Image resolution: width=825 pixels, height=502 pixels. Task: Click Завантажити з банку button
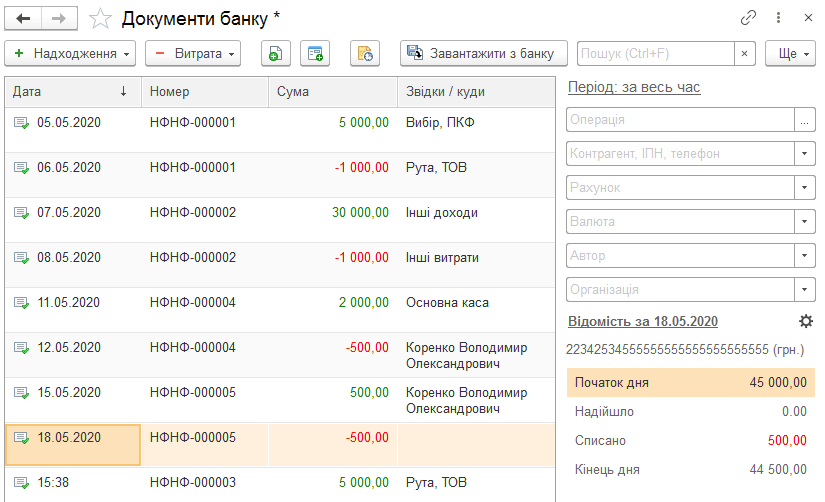pos(484,54)
